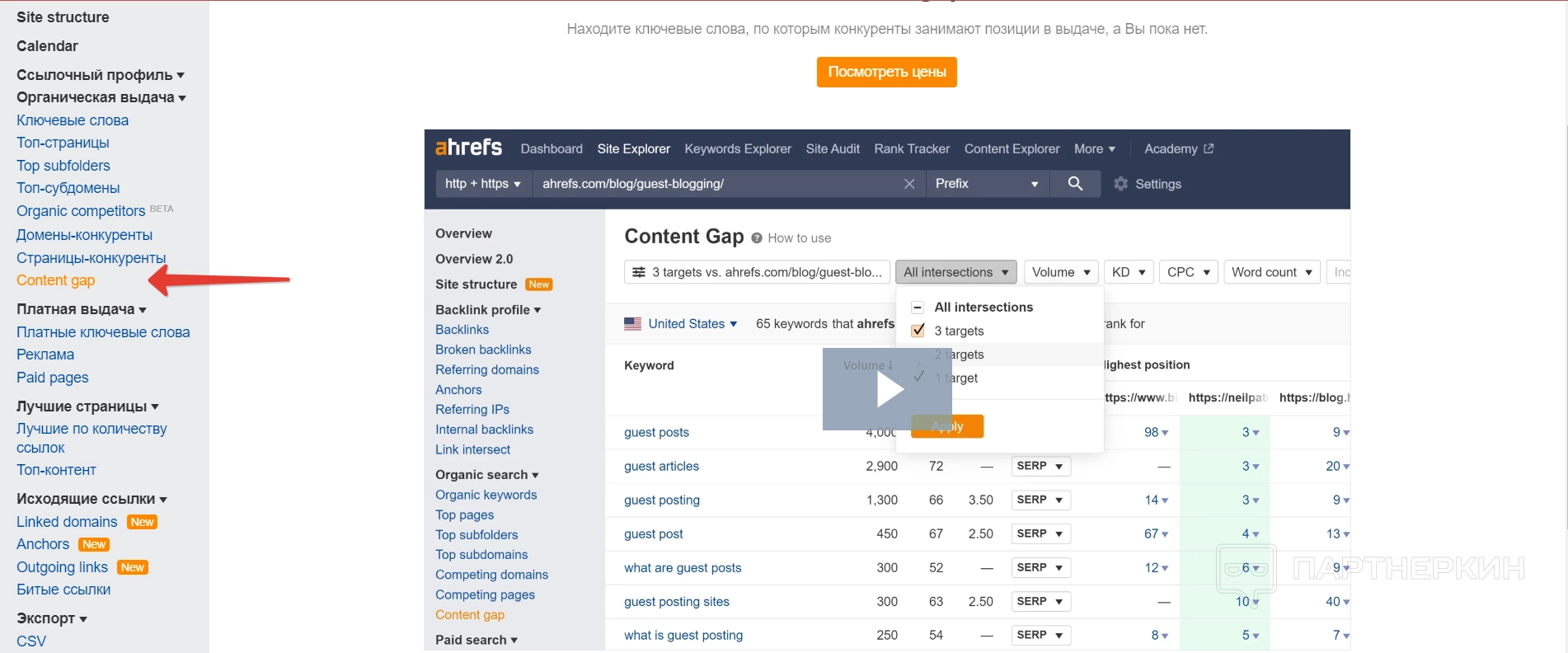The height and width of the screenshot is (653, 1568).
Task: Open the Referring domains link in the thumbnail
Action: coord(487,369)
